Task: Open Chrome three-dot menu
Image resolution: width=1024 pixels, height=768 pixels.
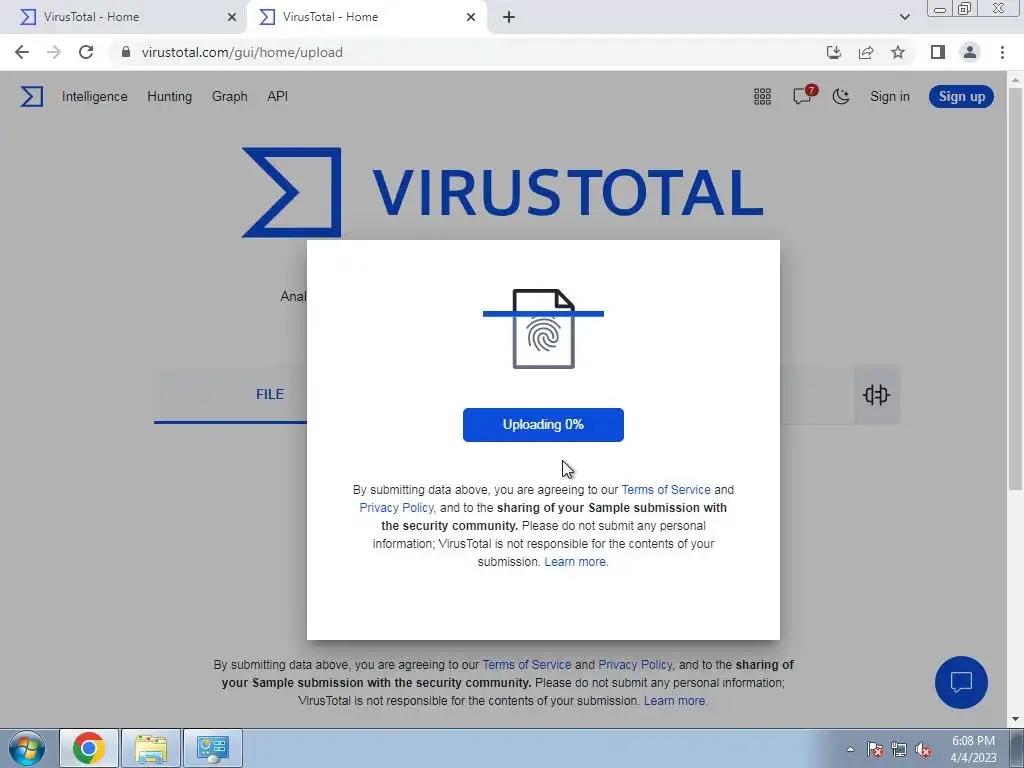Action: (x=1002, y=52)
